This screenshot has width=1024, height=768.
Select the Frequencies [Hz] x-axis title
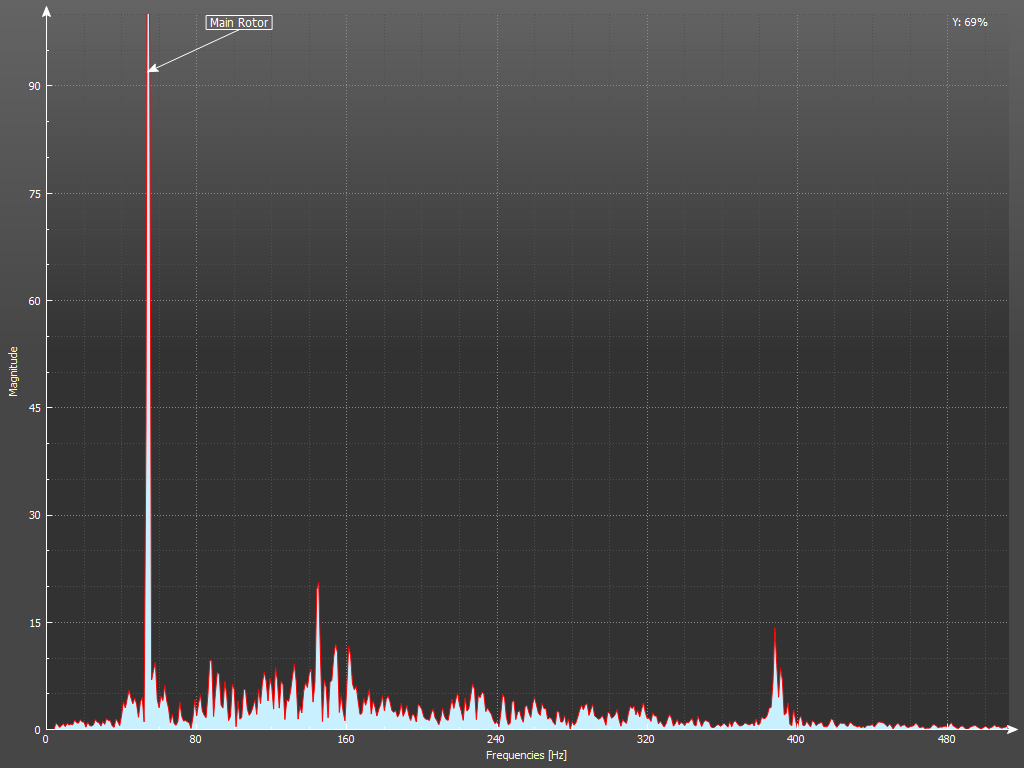(526, 755)
